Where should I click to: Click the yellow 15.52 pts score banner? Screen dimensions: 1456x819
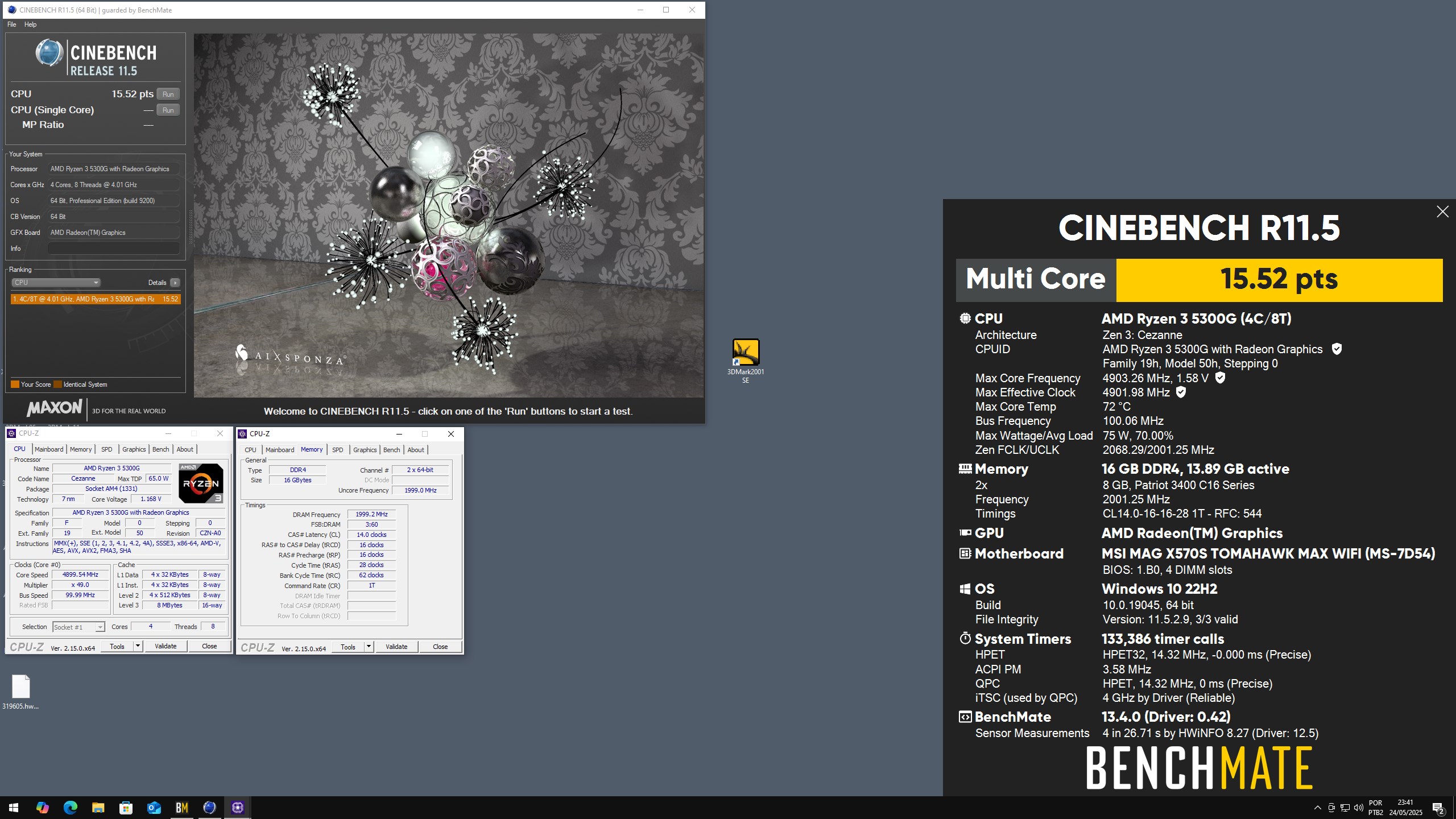point(1279,280)
